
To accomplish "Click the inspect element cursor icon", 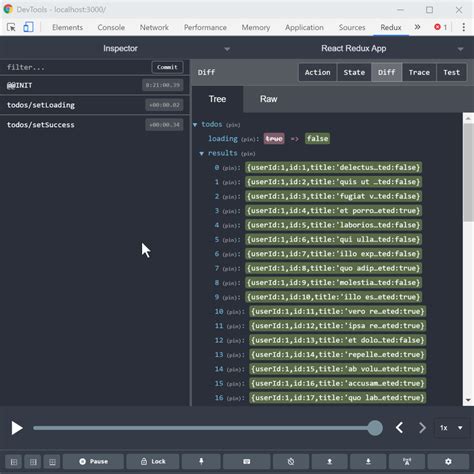I will pyautogui.click(x=11, y=27).
